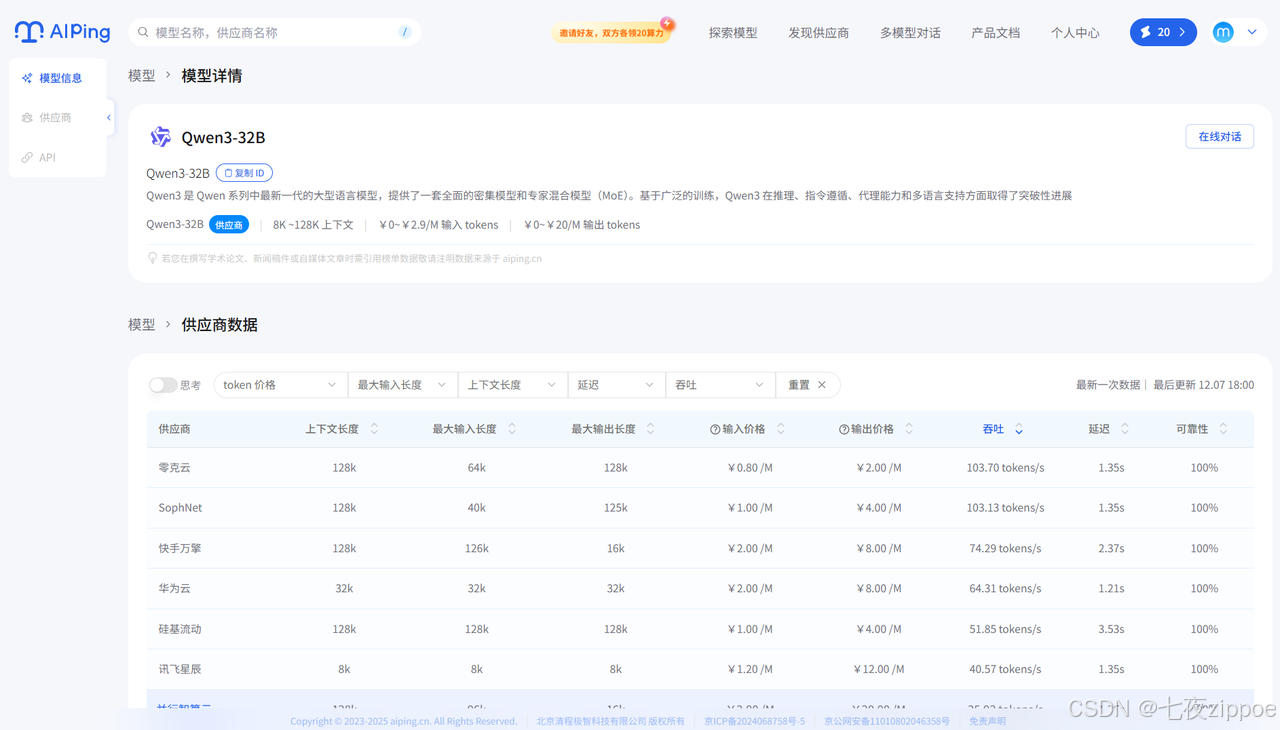Sort by 输入价格 column arrows
This screenshot has width=1280, height=730.
point(781,429)
